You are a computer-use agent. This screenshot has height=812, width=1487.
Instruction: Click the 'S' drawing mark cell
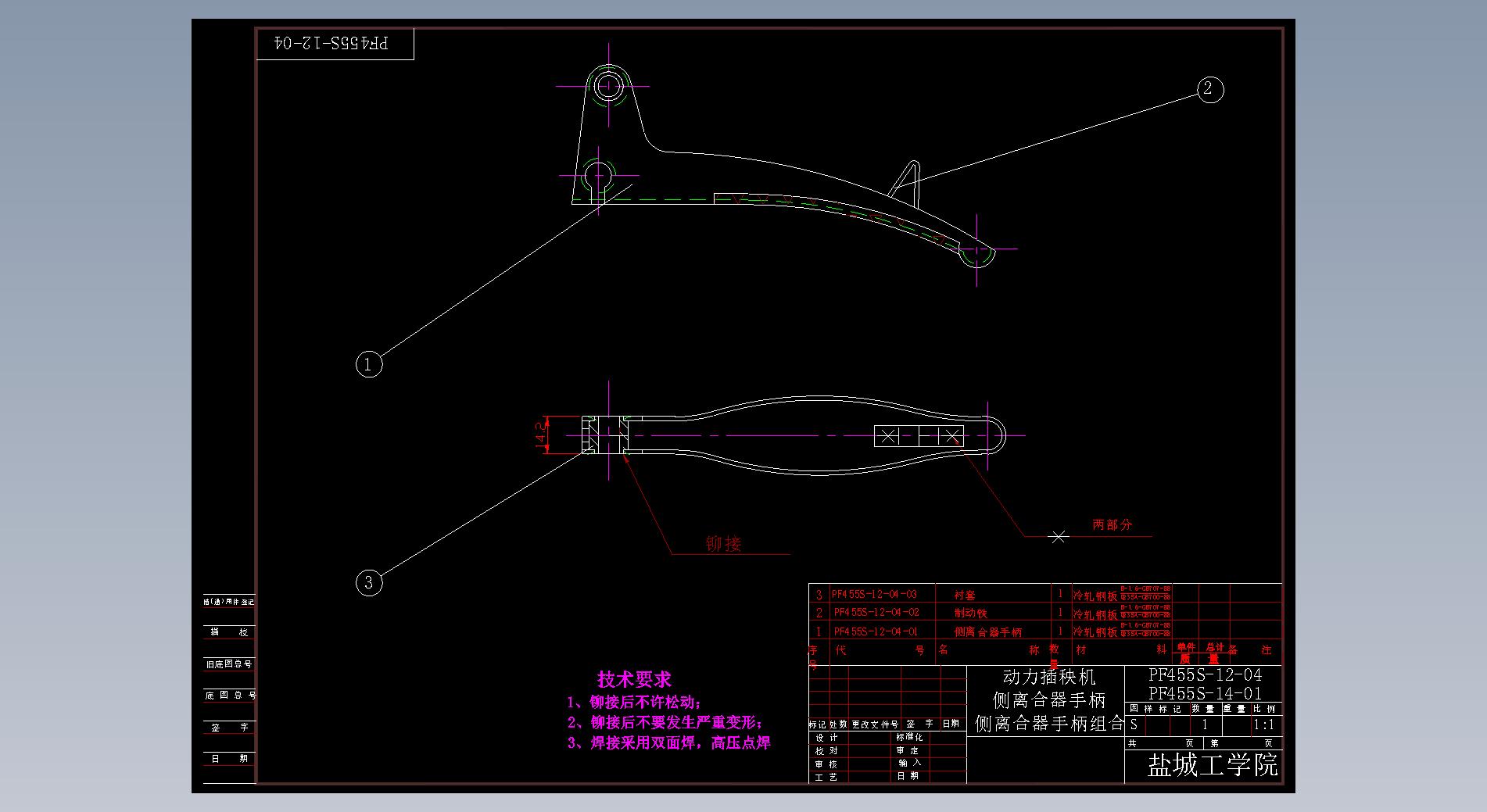tap(1134, 724)
